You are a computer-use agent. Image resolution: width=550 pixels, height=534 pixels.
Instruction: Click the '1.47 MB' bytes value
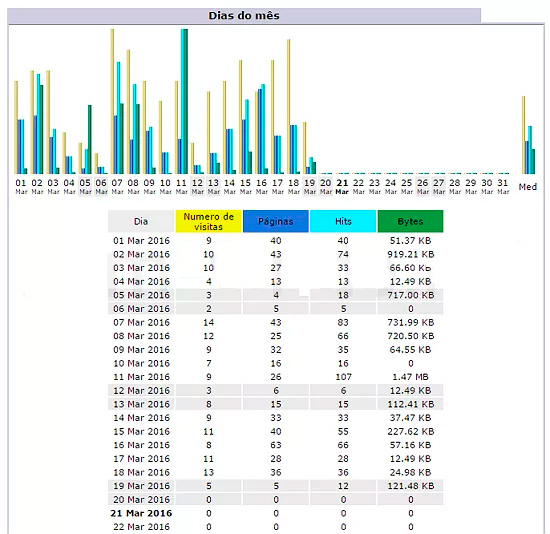point(410,377)
